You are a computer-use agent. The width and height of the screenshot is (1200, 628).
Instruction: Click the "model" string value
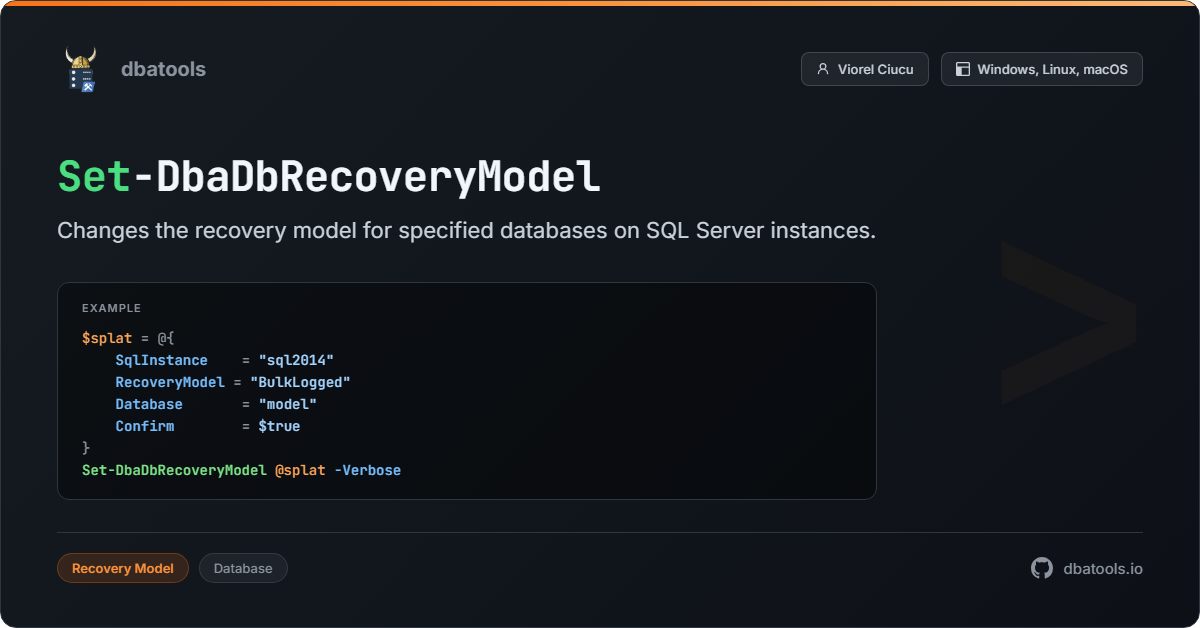coord(288,404)
